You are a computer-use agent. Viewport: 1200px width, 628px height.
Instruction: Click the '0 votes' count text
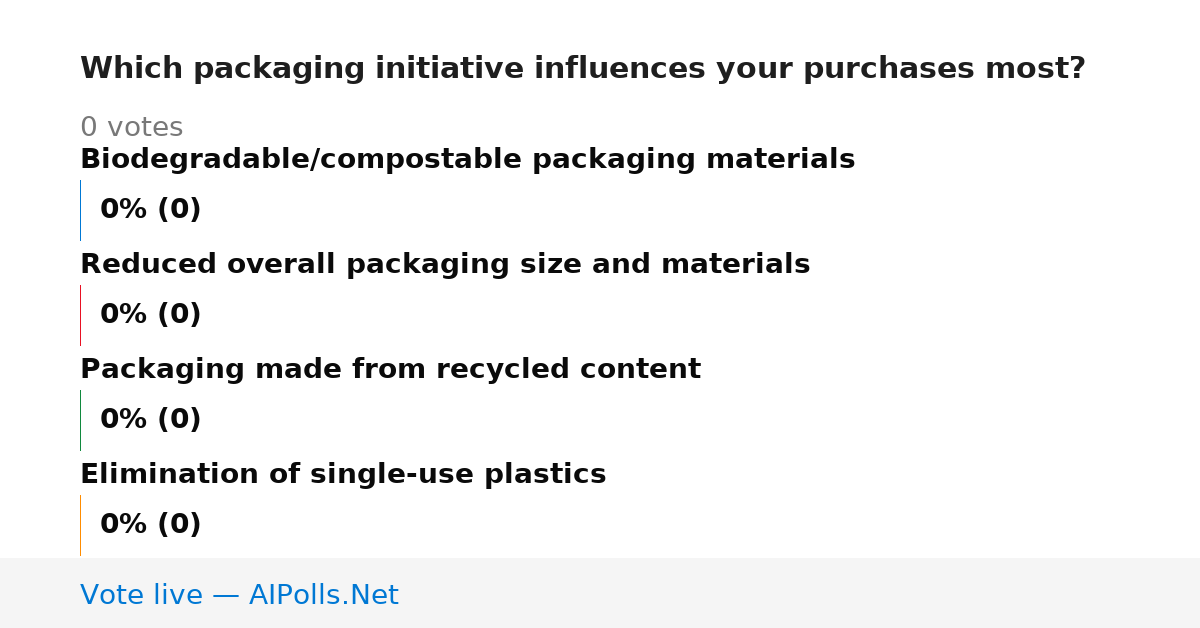tap(131, 128)
